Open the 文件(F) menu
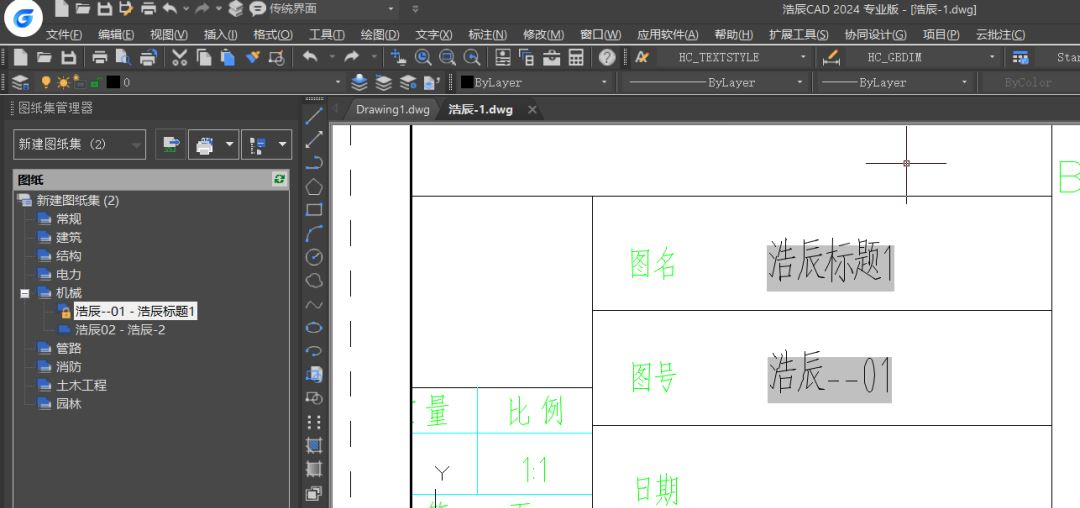 point(64,34)
